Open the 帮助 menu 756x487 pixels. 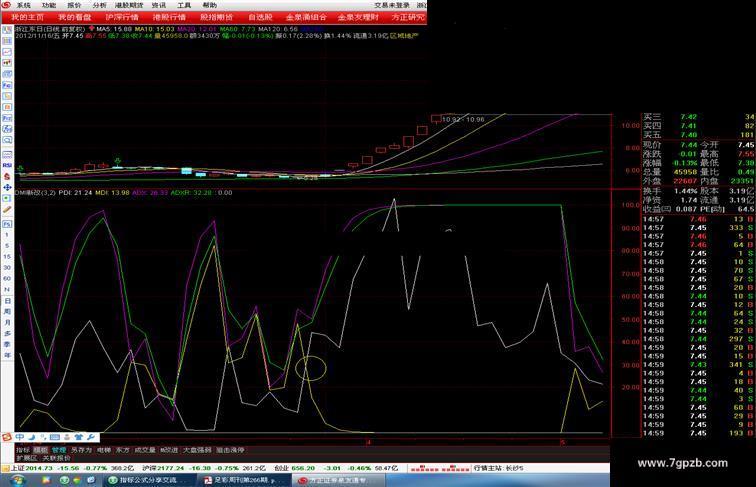click(210, 5)
